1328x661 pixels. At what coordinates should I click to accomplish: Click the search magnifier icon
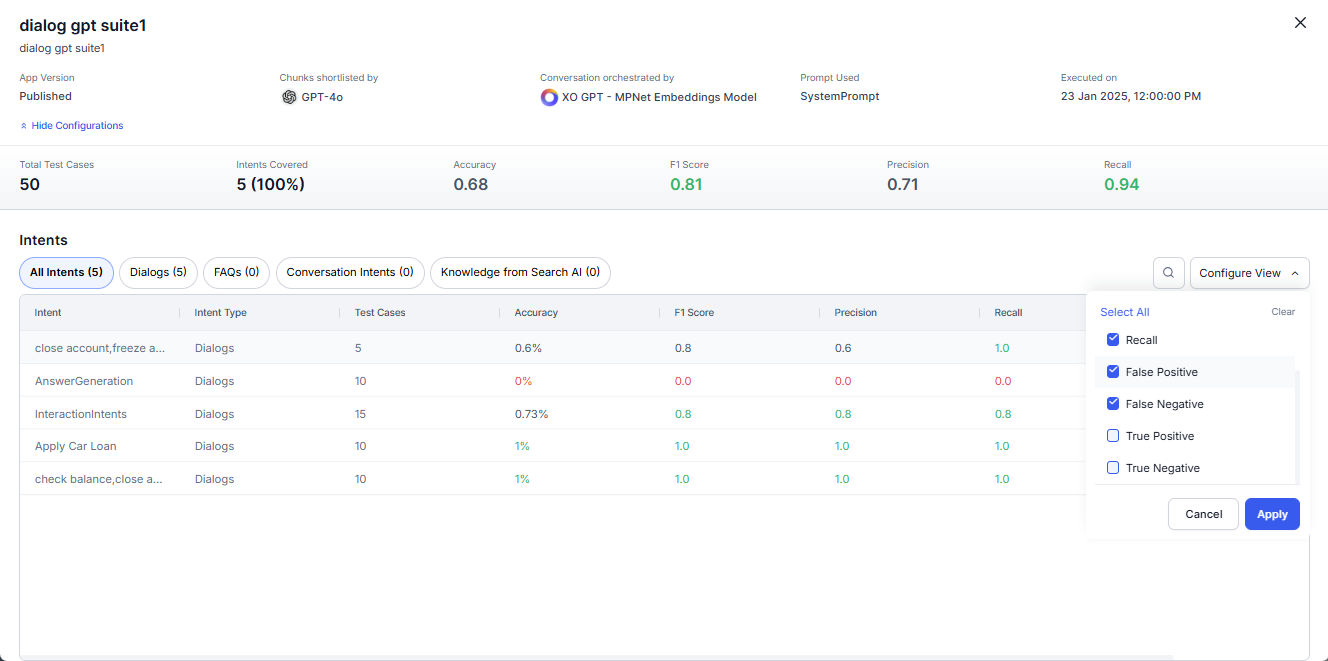point(1168,273)
